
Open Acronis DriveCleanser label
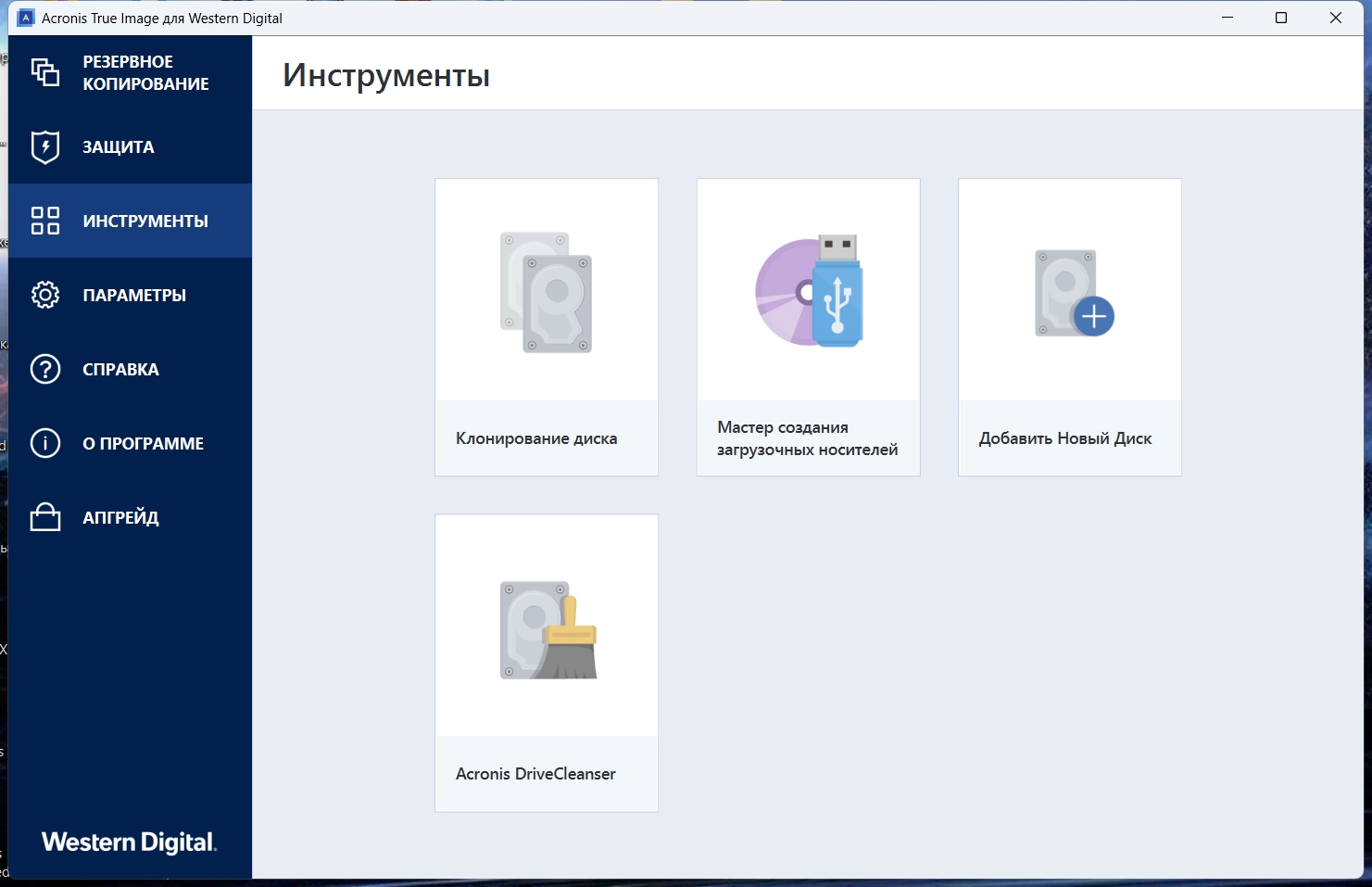[535, 774]
